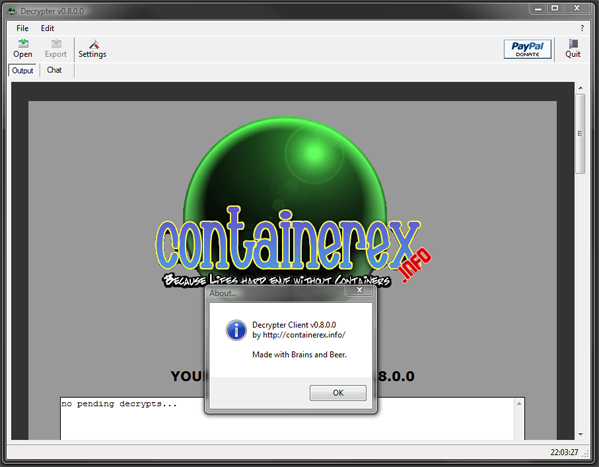Click the Decrypter app icon in title bar
Viewport: 599px width, 467px height.
[12, 11]
